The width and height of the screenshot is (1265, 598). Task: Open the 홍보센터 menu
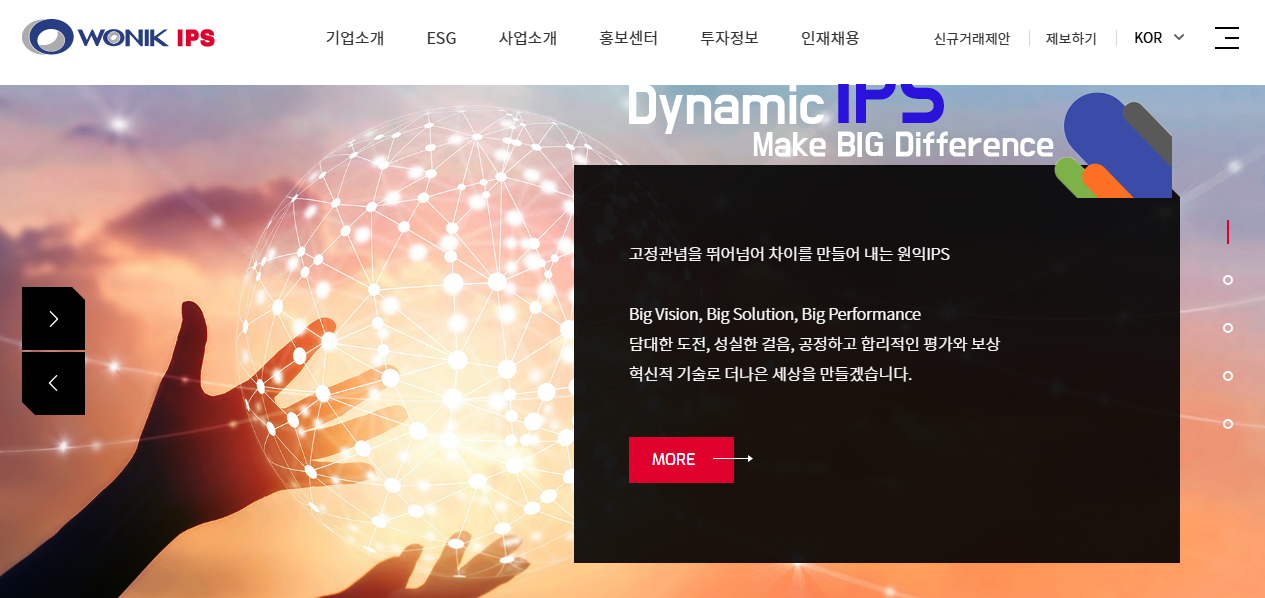[628, 38]
